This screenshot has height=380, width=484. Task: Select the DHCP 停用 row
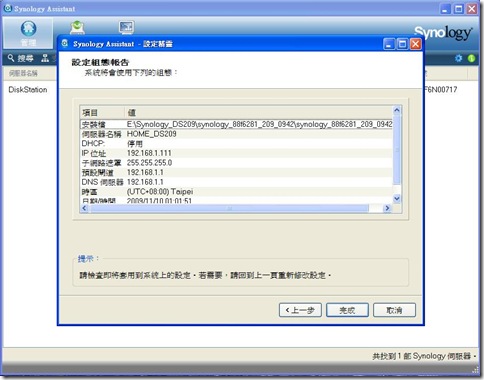[x=236, y=144]
